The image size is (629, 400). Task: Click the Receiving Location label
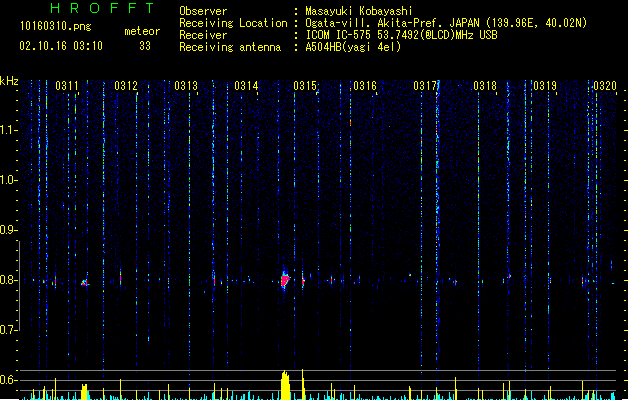coord(233,23)
